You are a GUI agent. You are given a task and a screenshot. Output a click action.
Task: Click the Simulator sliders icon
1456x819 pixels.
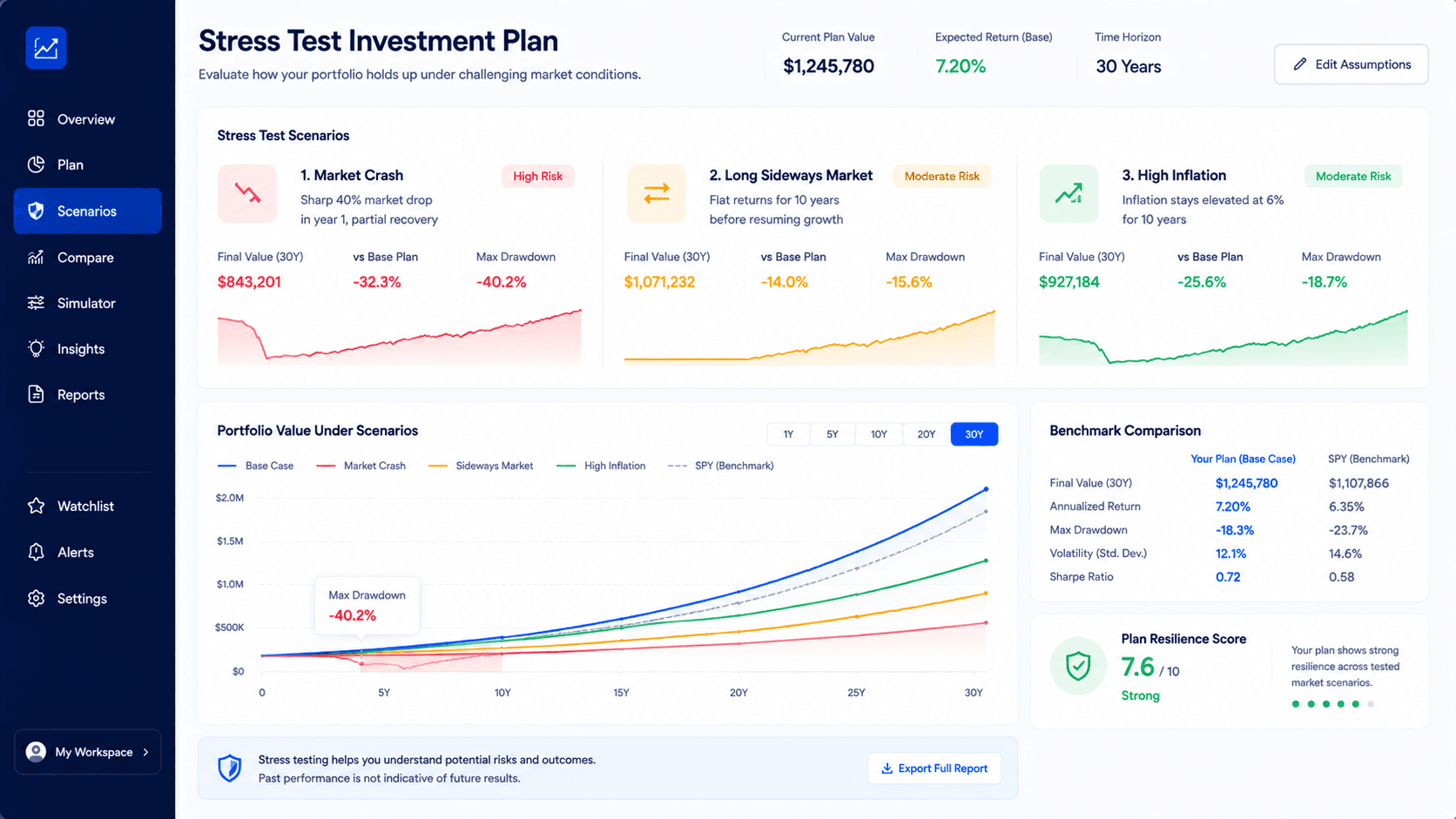[x=36, y=303]
